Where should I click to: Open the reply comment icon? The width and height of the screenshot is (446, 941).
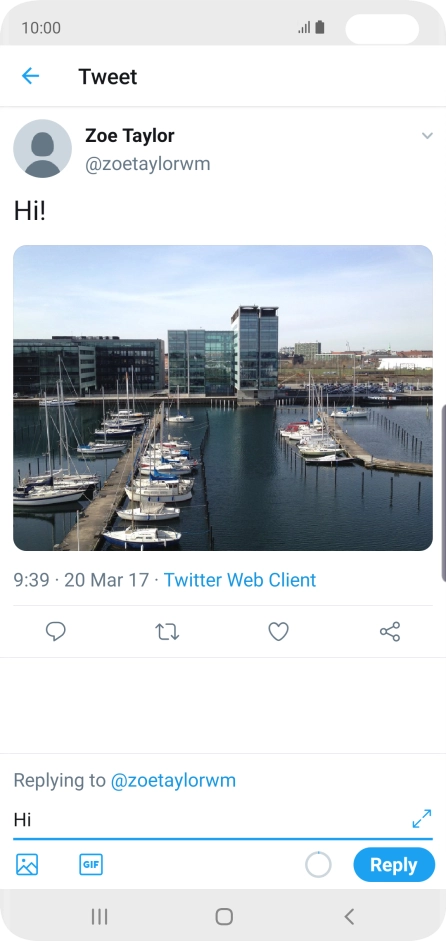click(x=56, y=631)
